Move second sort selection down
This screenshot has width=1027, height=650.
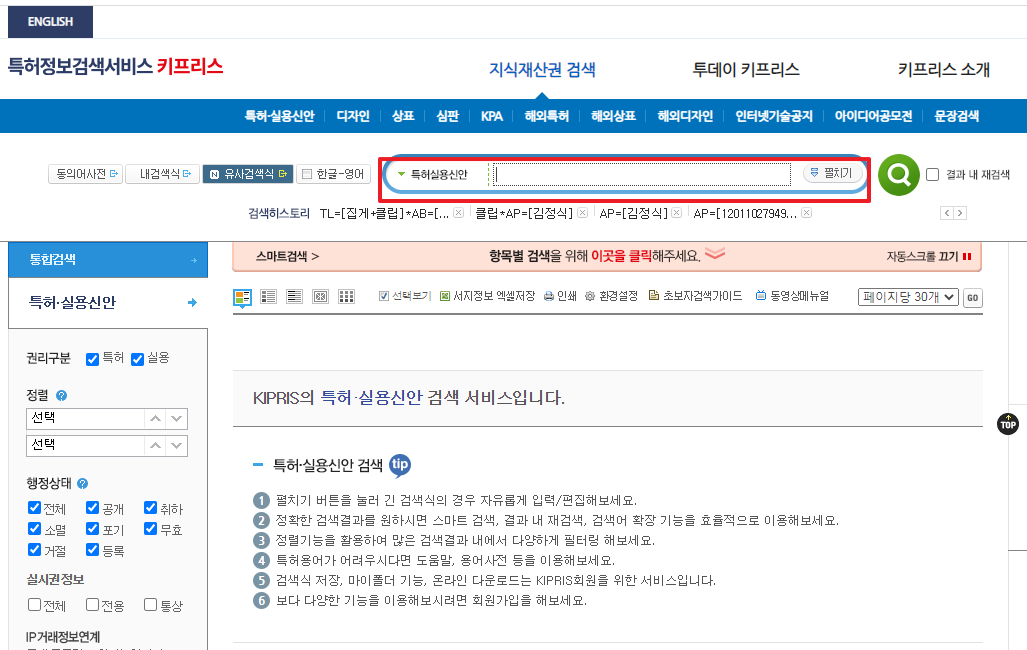[x=177, y=446]
